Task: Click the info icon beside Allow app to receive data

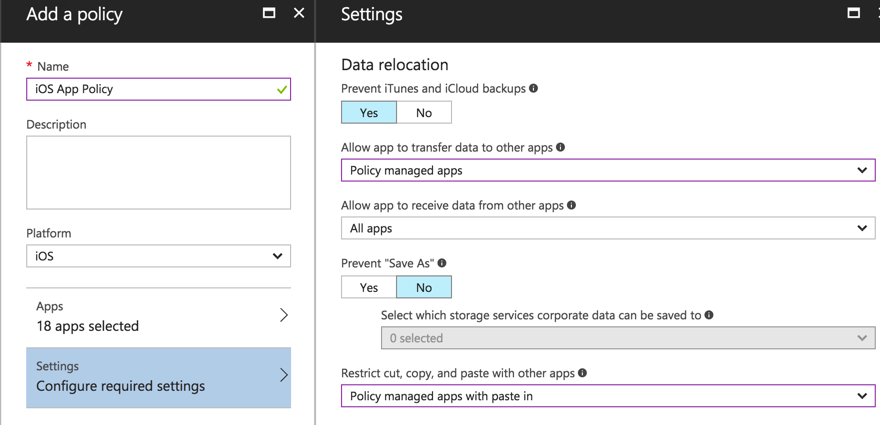Action: [x=571, y=205]
